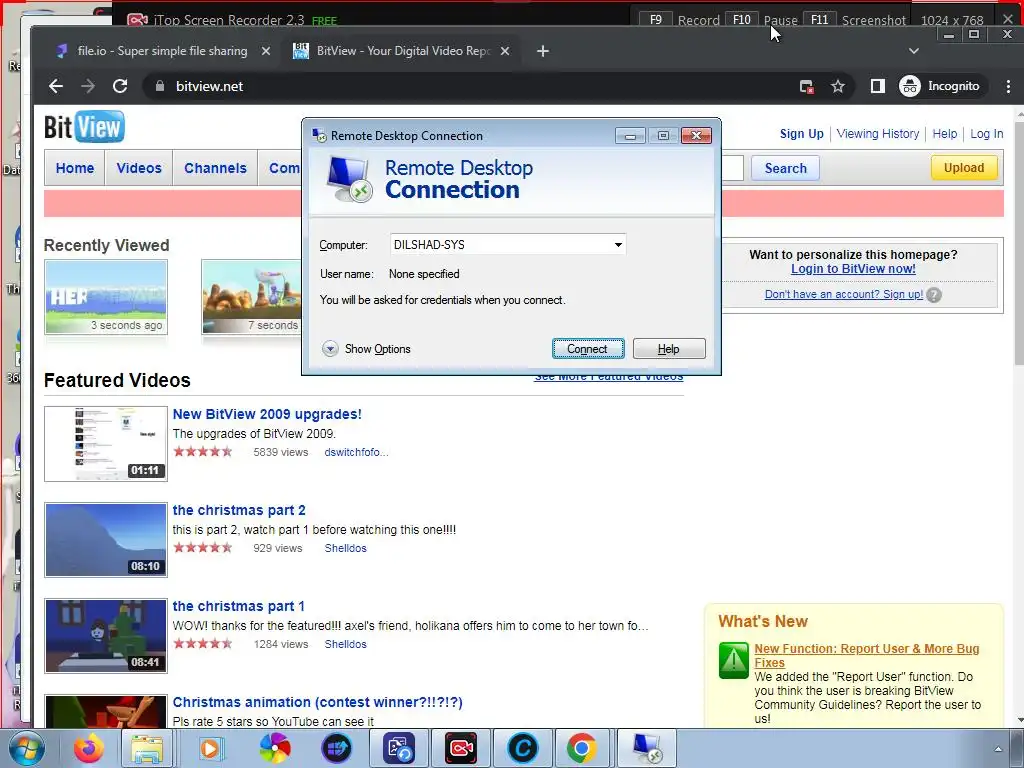Viewport: 1024px width, 768px height.
Task: Show hidden tray icons arrow
Action: tap(998, 749)
